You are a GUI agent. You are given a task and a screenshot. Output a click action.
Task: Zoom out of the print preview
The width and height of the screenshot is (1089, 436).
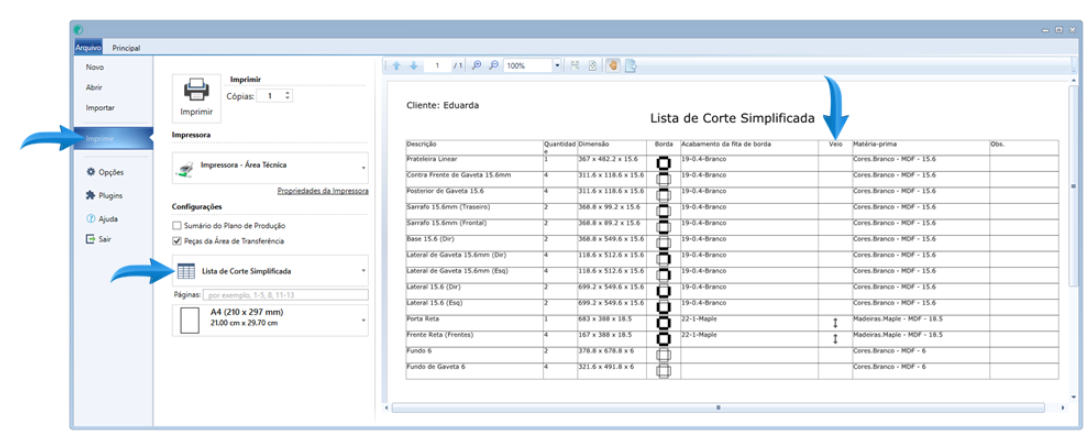(494, 65)
